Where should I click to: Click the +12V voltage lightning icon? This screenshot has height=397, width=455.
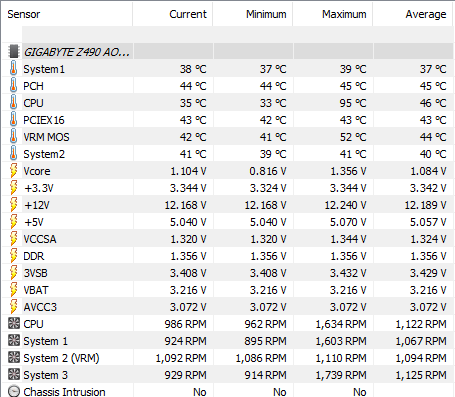(13, 204)
